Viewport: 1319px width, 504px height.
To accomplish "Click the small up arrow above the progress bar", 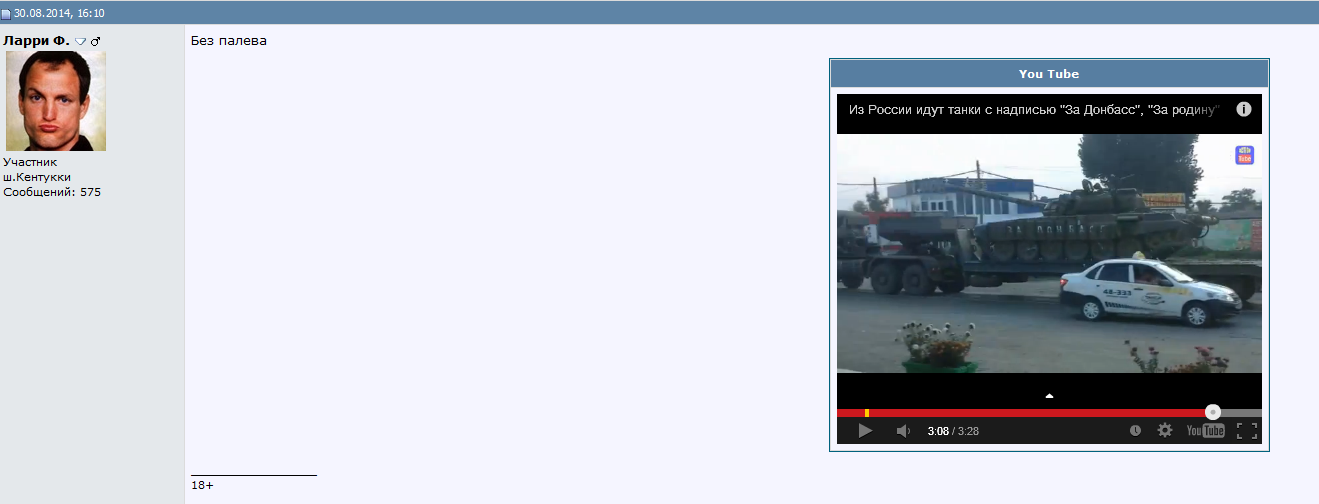I will [1049, 396].
